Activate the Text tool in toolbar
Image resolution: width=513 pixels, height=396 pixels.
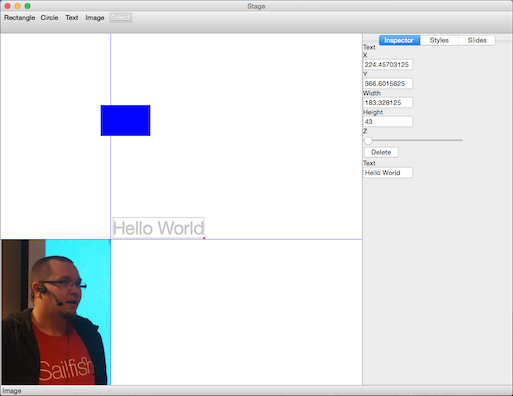[72, 18]
